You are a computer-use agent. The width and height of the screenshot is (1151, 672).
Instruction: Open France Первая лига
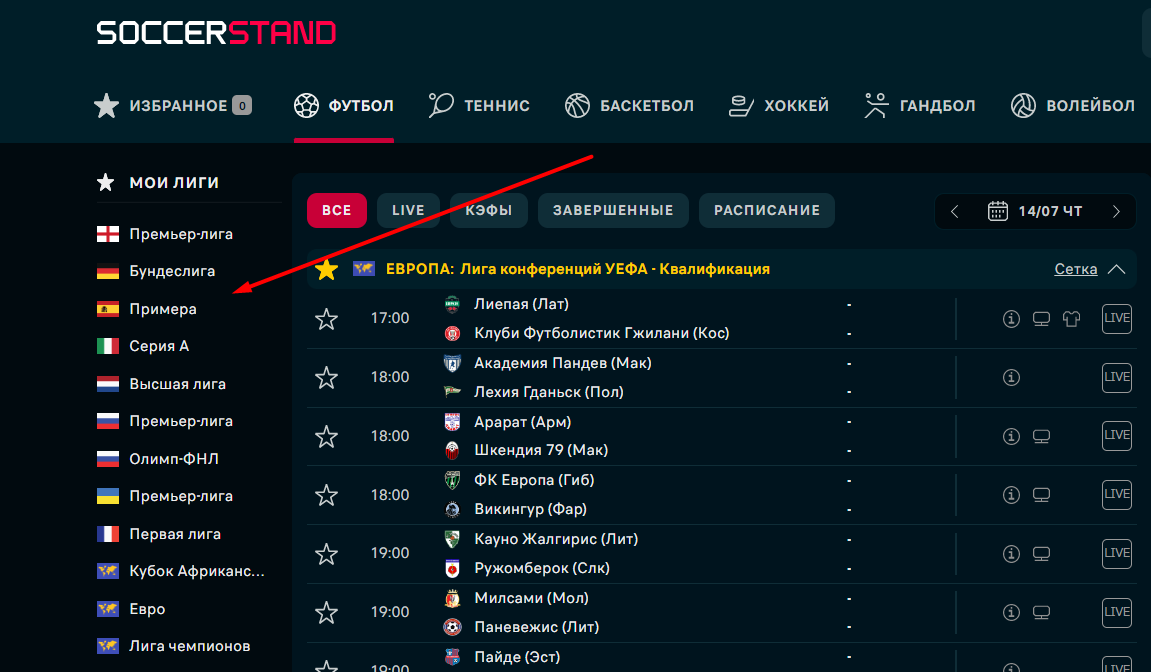159,535
